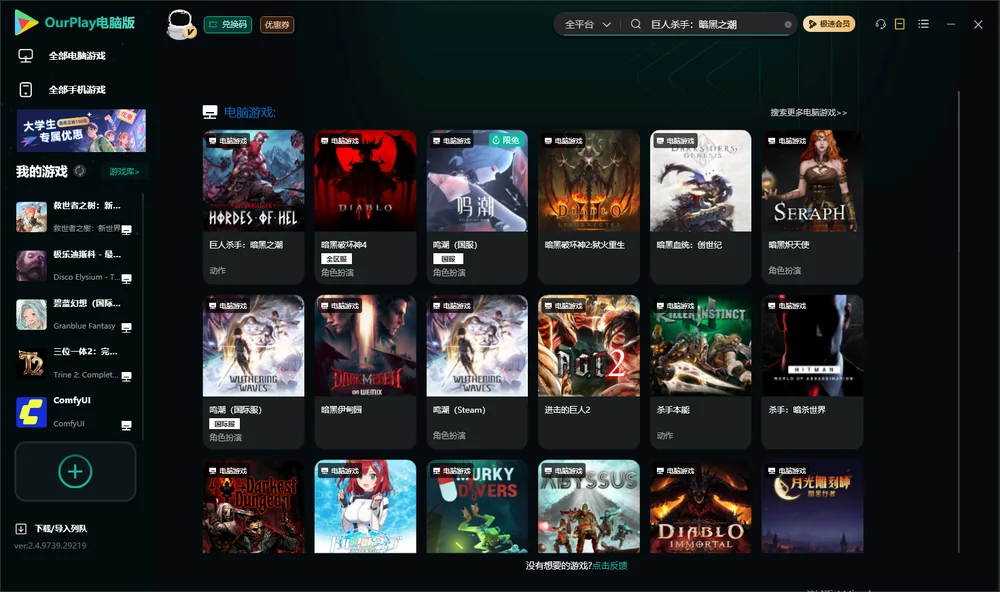Image resolution: width=1000 pixels, height=592 pixels.
Task: Open 杀手: 暗杀世界 Hitman card
Action: pos(812,371)
